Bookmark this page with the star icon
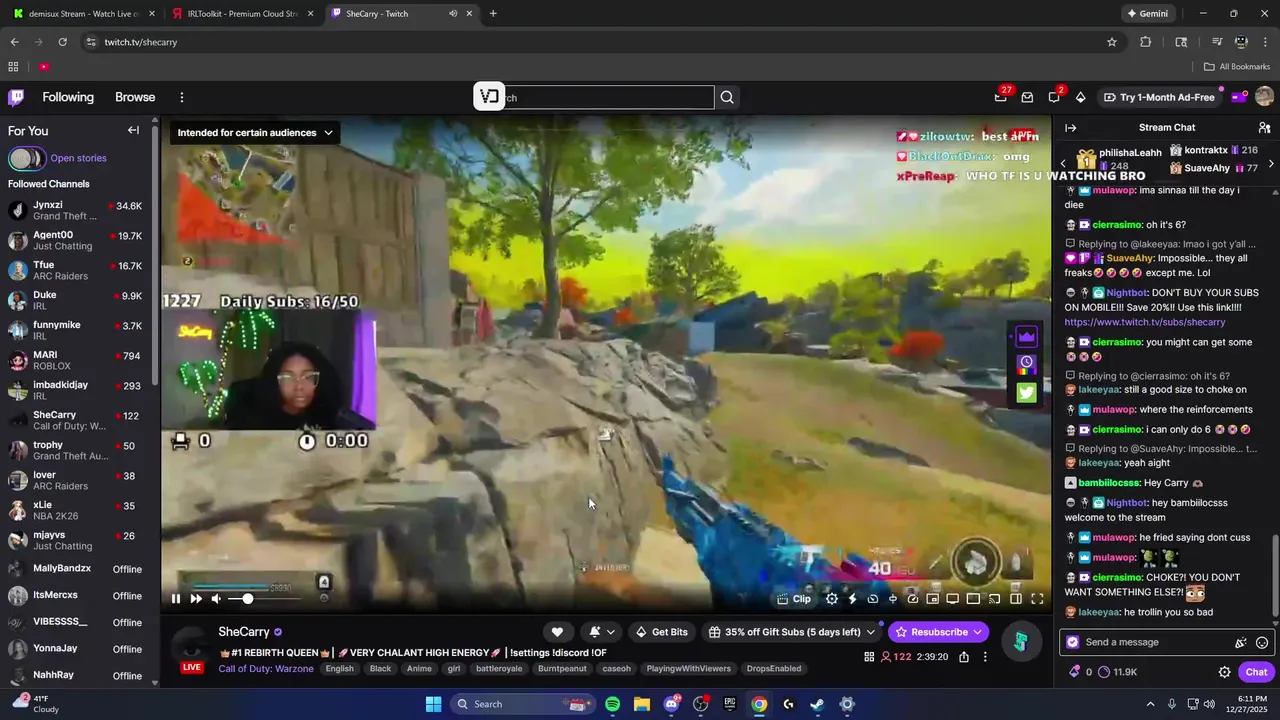The width and height of the screenshot is (1280, 720). [x=1111, y=42]
